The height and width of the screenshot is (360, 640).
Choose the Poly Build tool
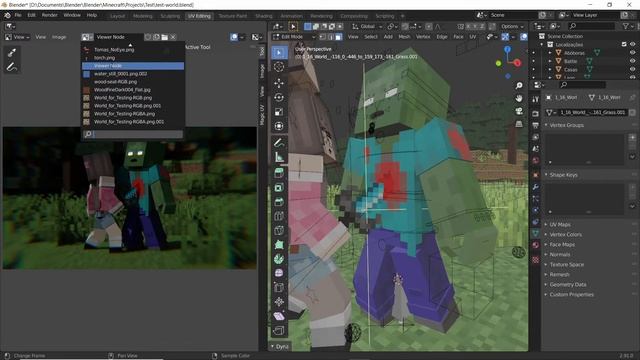[x=279, y=245]
